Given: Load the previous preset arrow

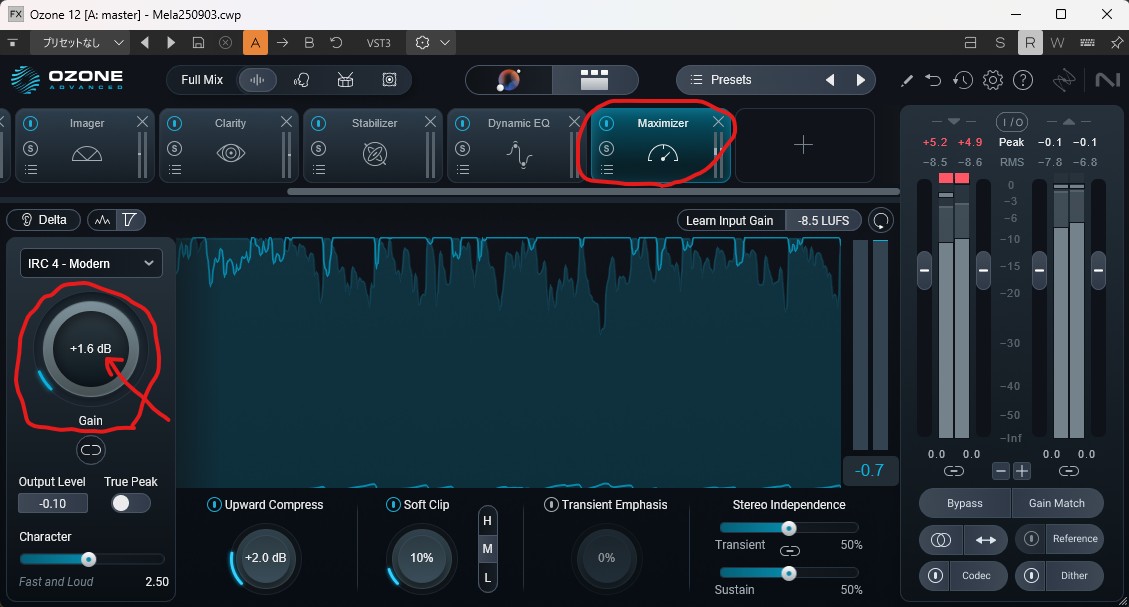Looking at the screenshot, I should pyautogui.click(x=830, y=80).
